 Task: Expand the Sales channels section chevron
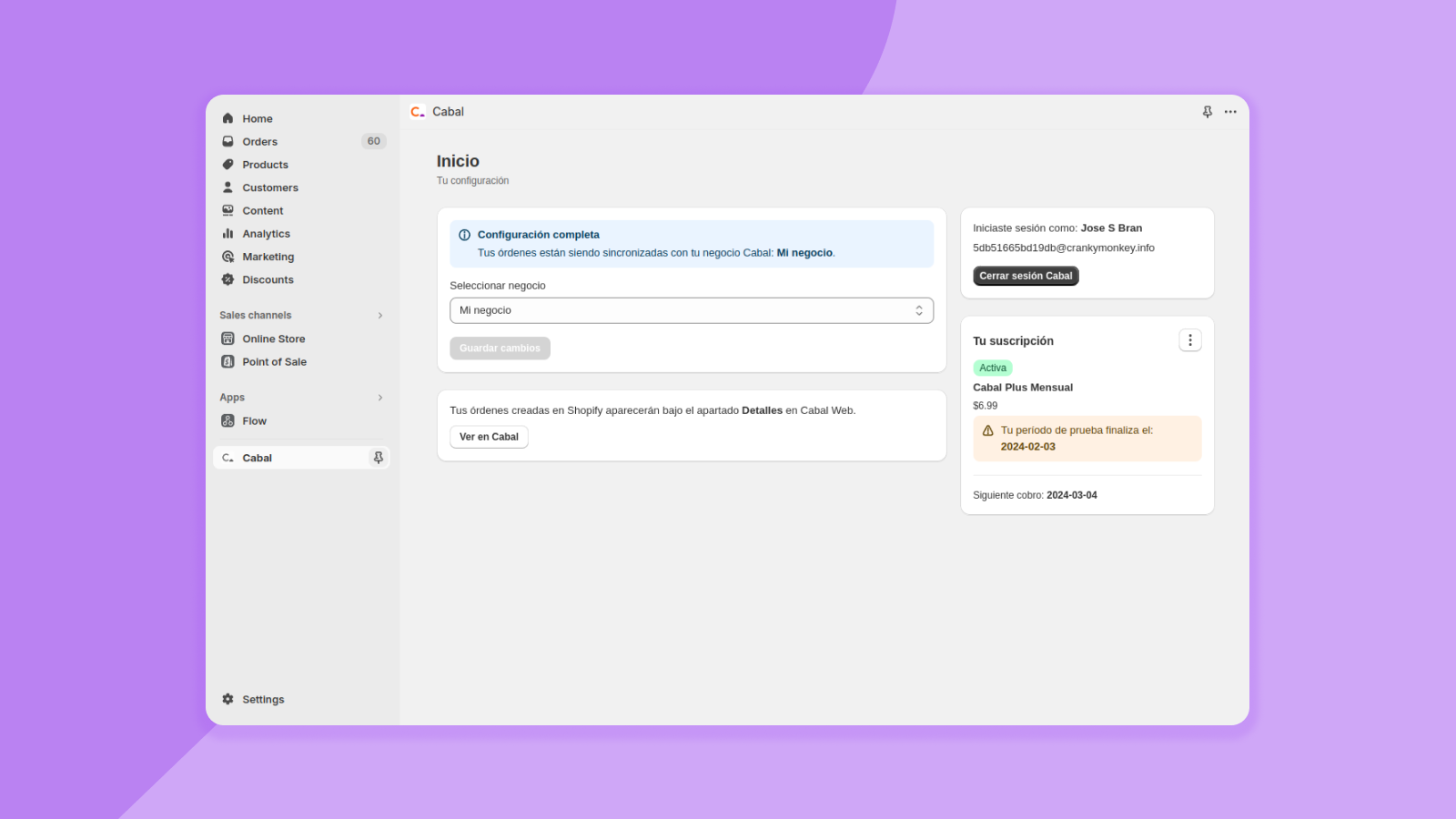click(380, 315)
